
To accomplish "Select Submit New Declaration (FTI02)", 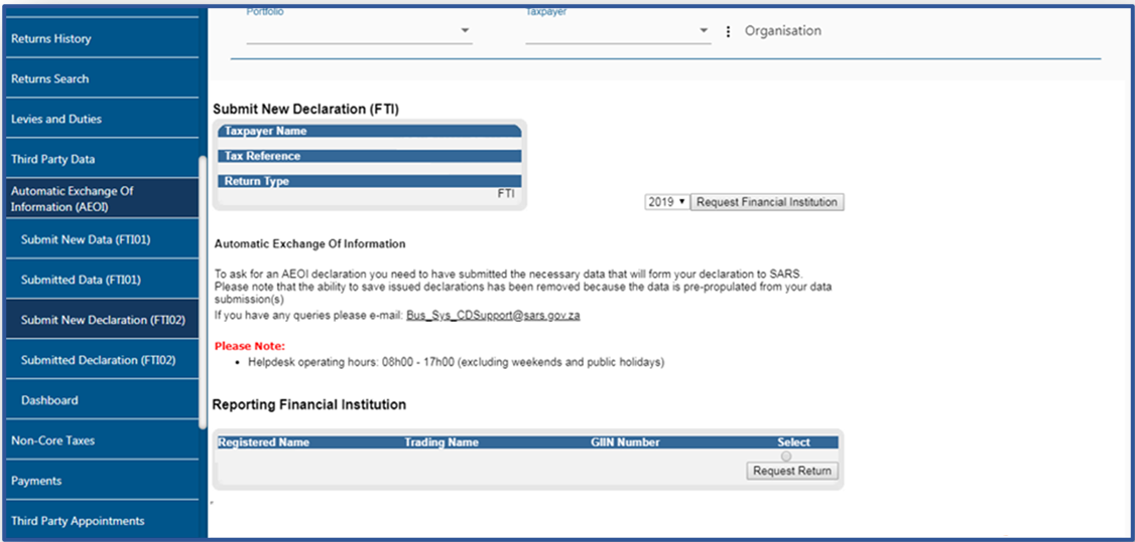I will (103, 320).
